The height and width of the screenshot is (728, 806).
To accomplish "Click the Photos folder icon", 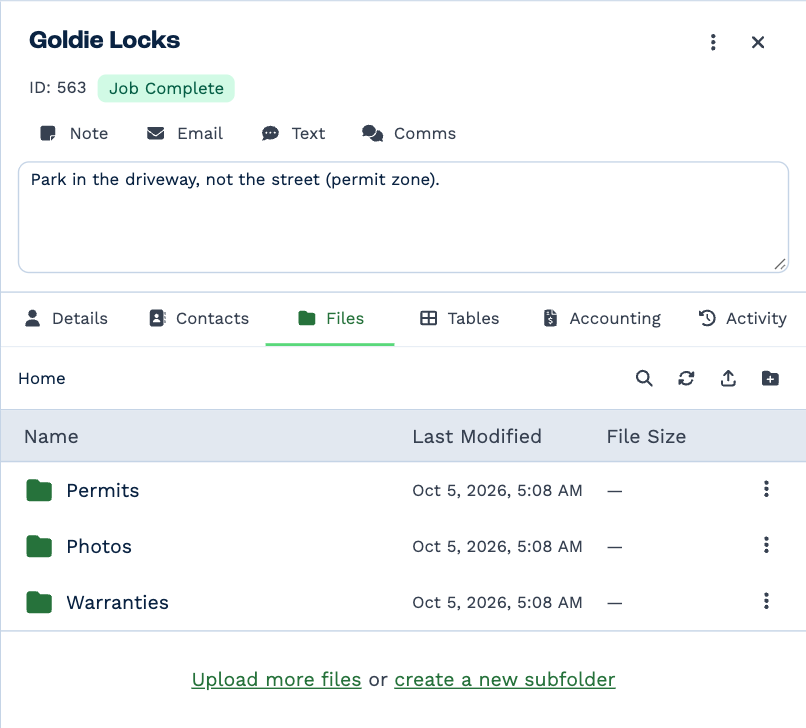I will [x=39, y=547].
